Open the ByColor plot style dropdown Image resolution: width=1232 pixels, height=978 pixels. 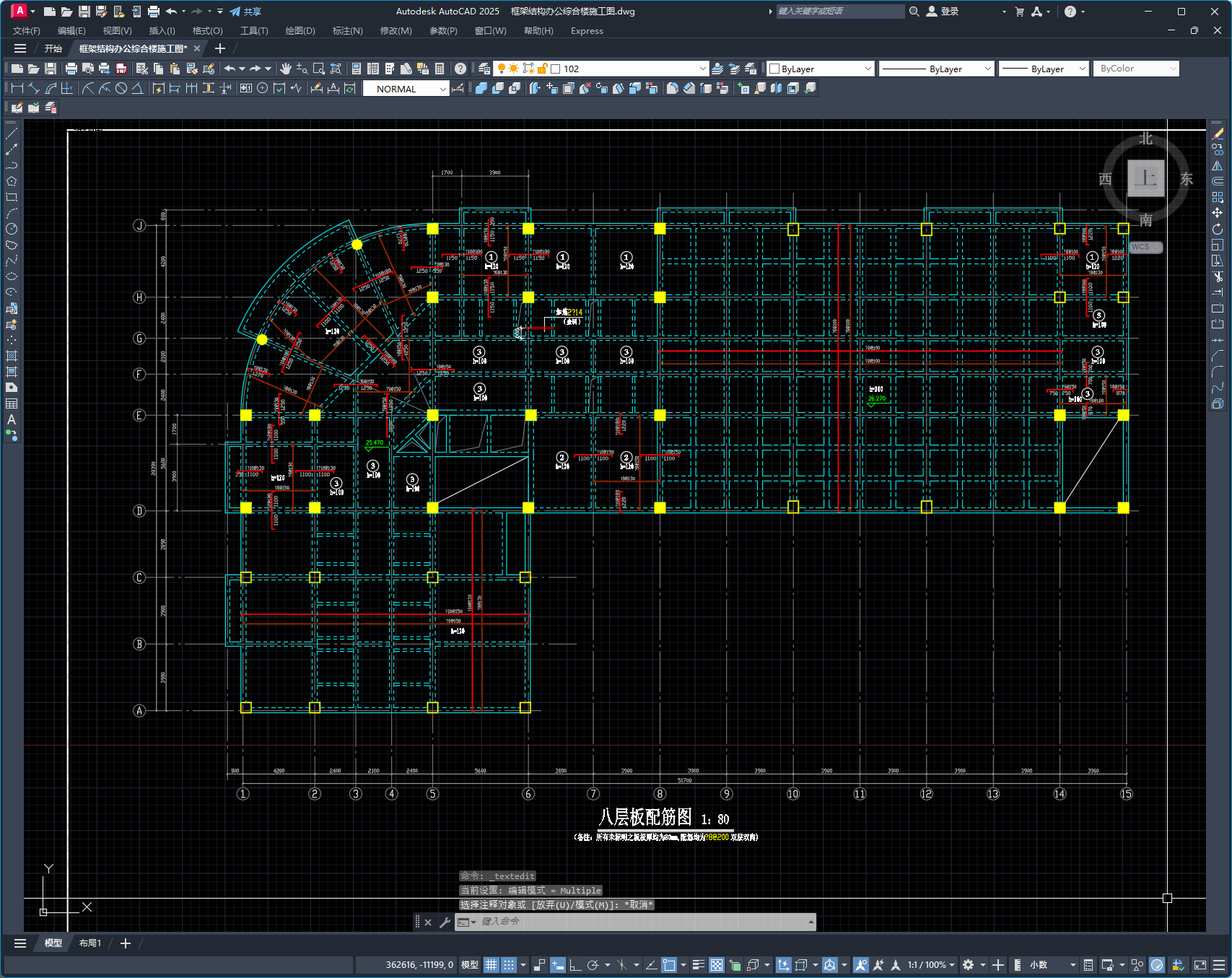point(1136,69)
